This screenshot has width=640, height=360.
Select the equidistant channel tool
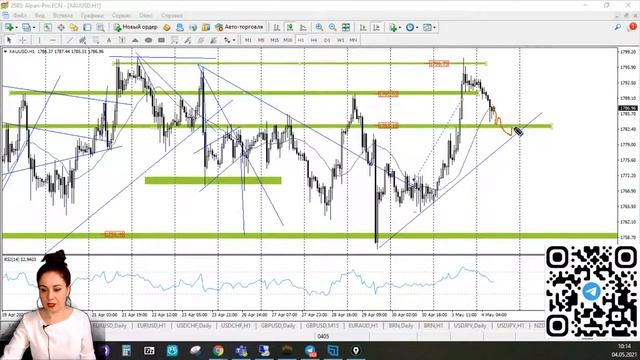tap(82, 40)
